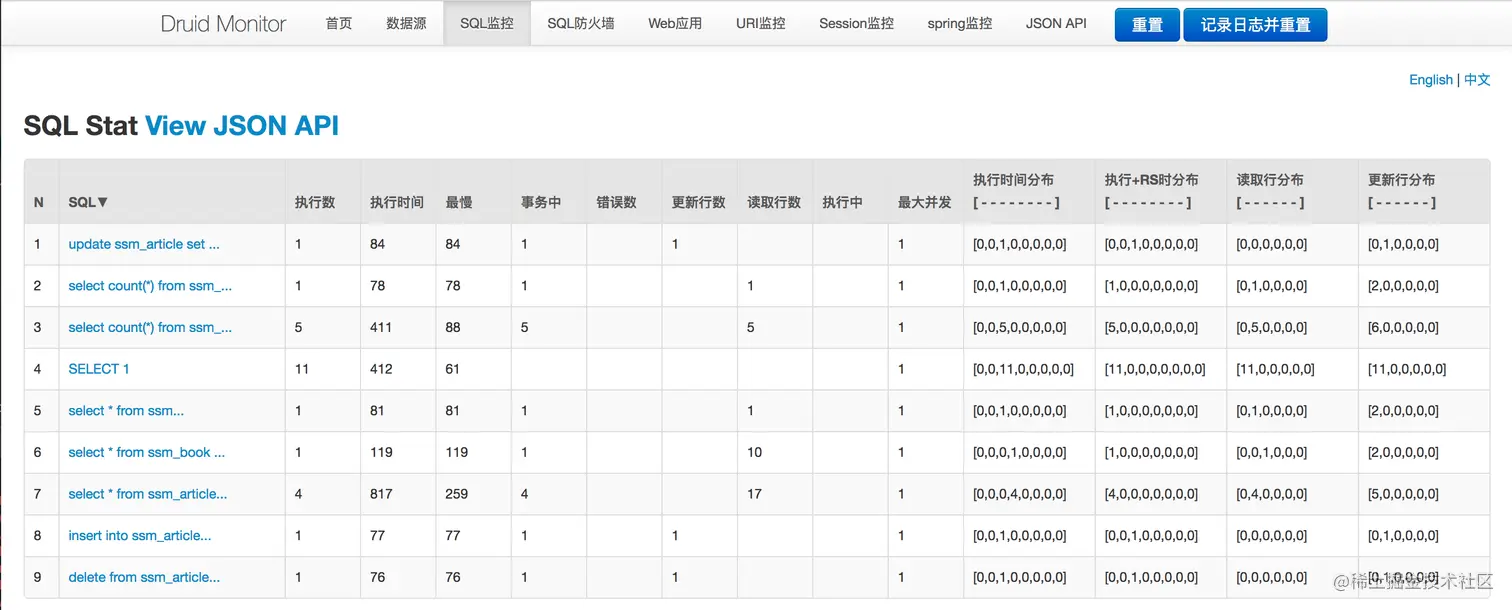The height and width of the screenshot is (610, 1512).
Task: Open the JSON API nav tab
Action: [x=1056, y=23]
